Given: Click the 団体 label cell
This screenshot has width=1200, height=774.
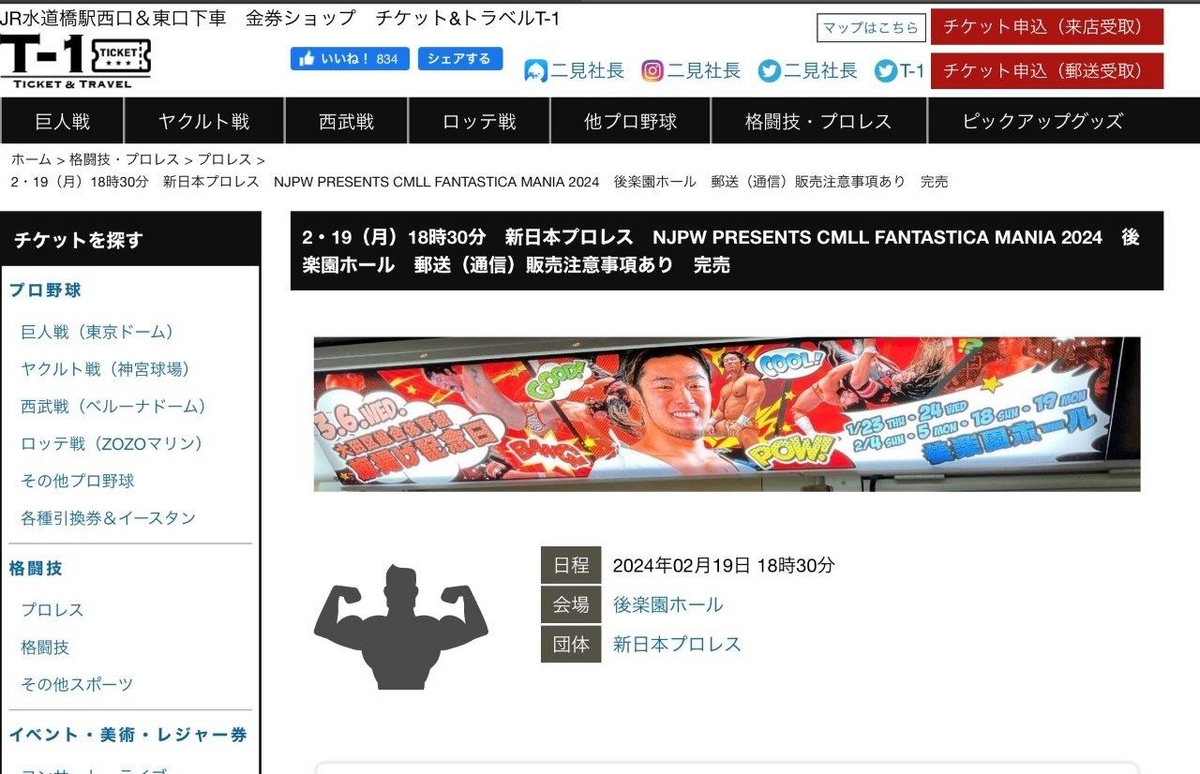Looking at the screenshot, I should [x=571, y=644].
